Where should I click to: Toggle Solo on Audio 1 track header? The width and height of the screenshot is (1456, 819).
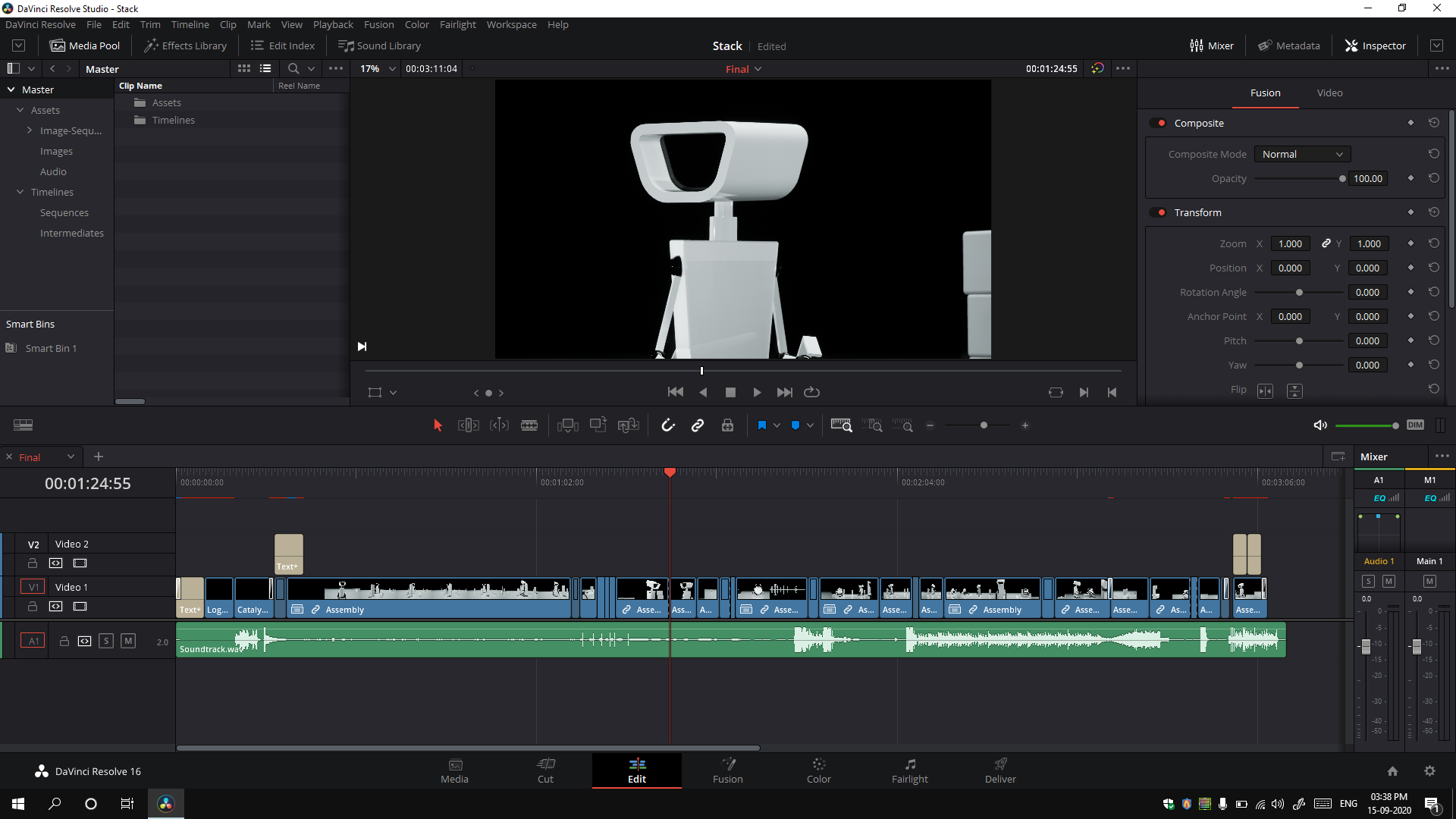pyautogui.click(x=106, y=641)
